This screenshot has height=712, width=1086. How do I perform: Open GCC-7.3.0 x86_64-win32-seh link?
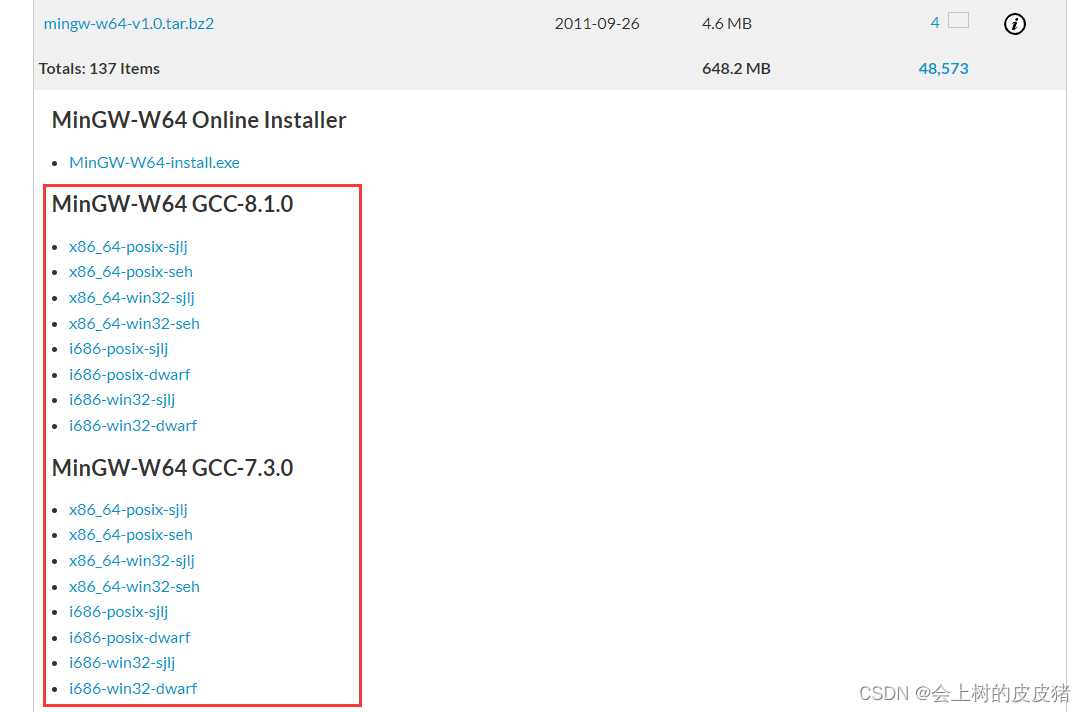(134, 587)
